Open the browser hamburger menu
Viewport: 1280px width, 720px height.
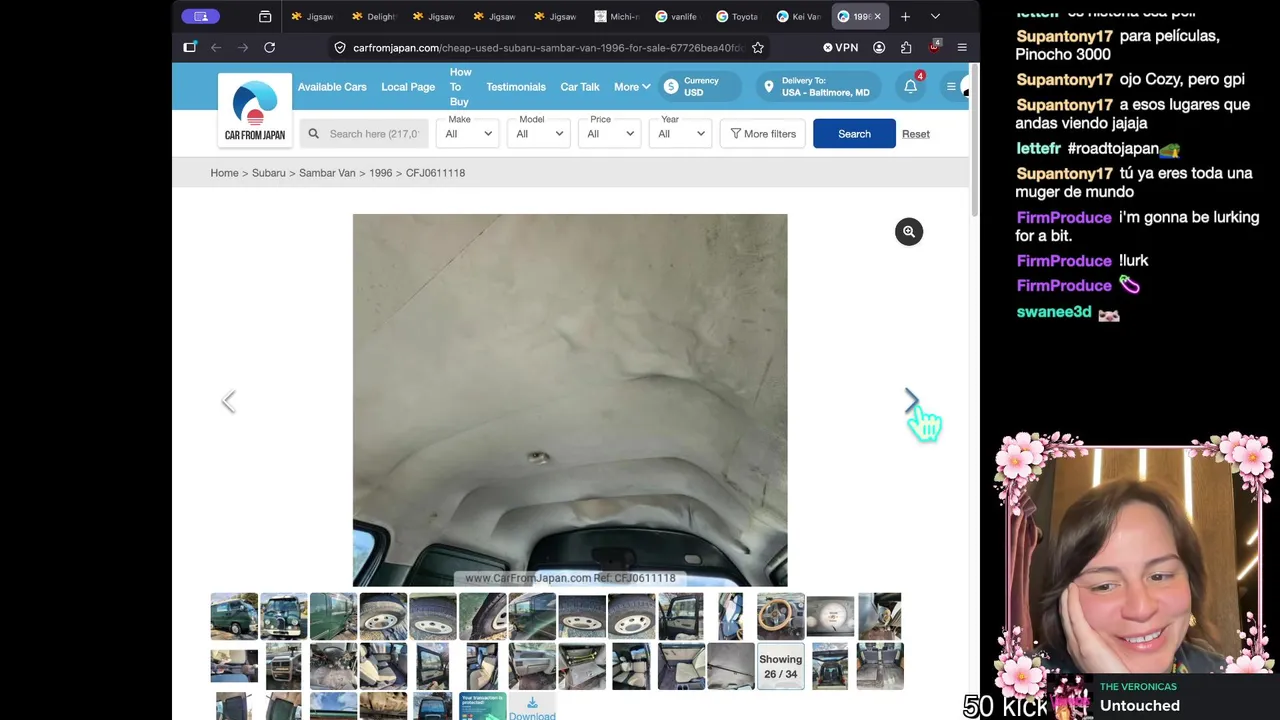962,47
